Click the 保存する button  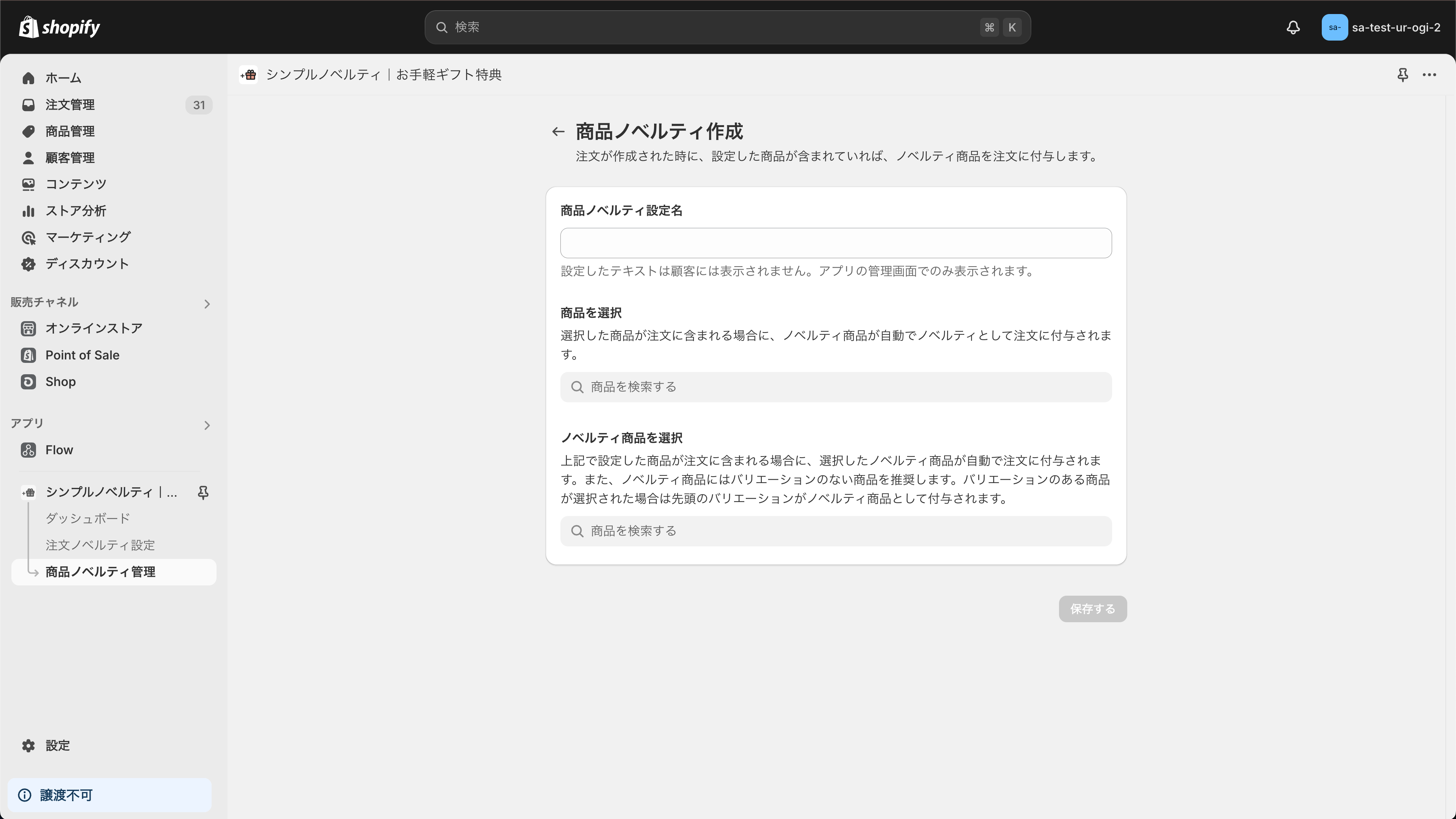click(1092, 609)
